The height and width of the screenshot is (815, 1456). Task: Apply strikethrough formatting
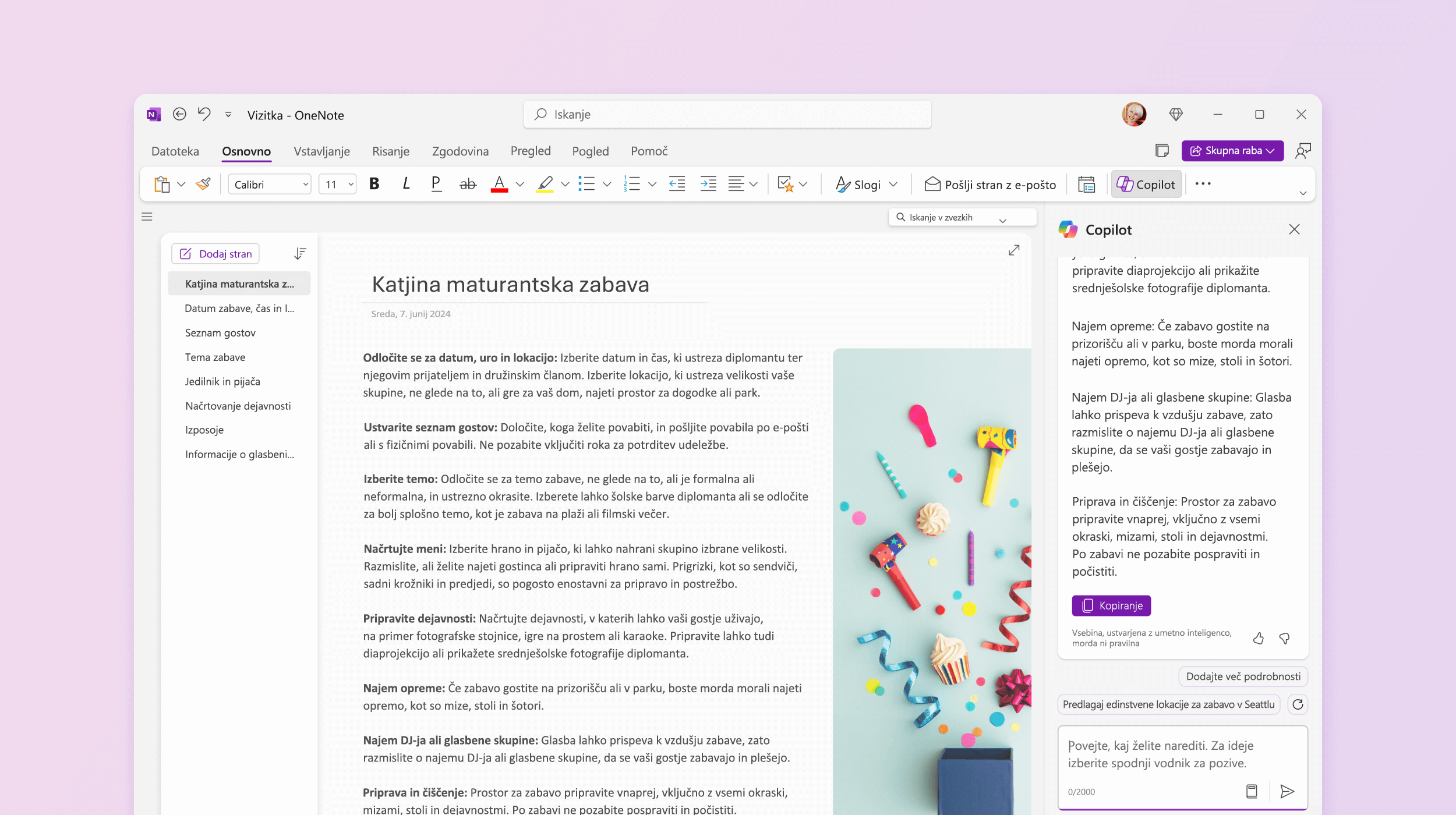468,185
